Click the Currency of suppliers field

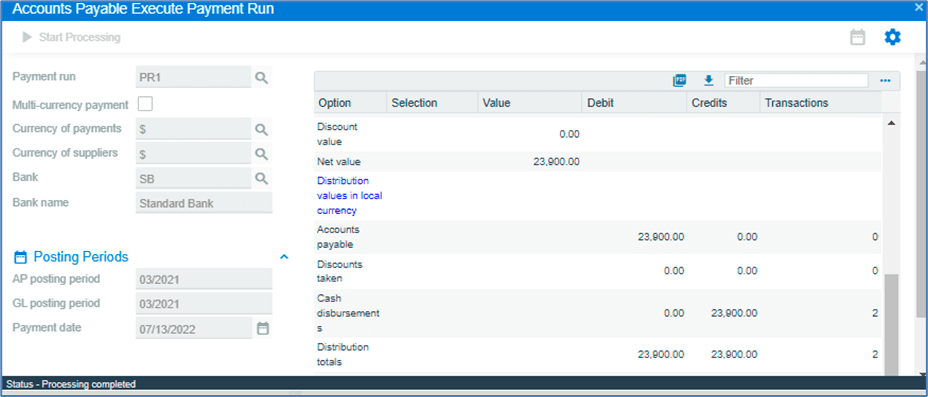[194, 153]
